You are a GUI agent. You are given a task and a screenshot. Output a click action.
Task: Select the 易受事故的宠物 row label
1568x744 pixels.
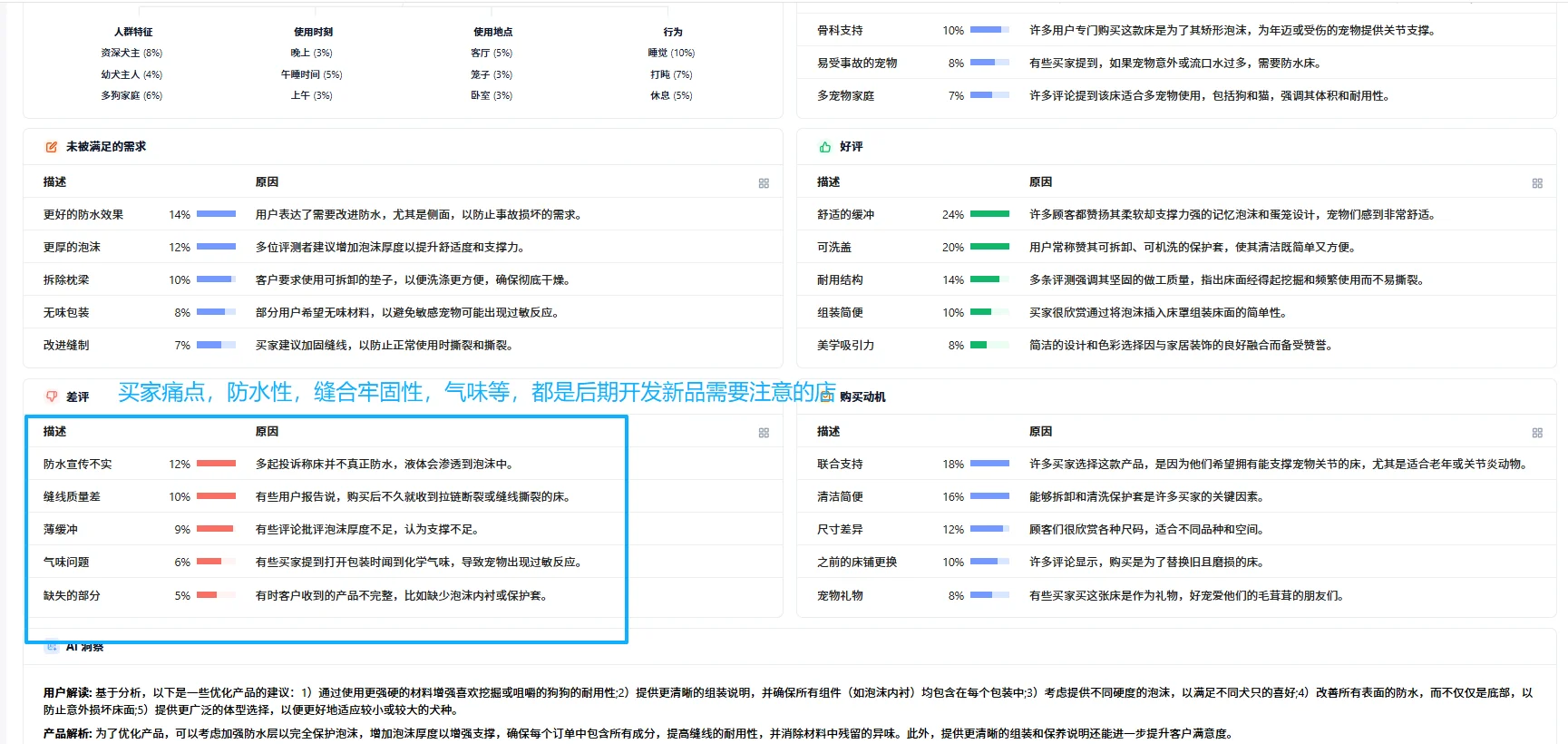(857, 63)
